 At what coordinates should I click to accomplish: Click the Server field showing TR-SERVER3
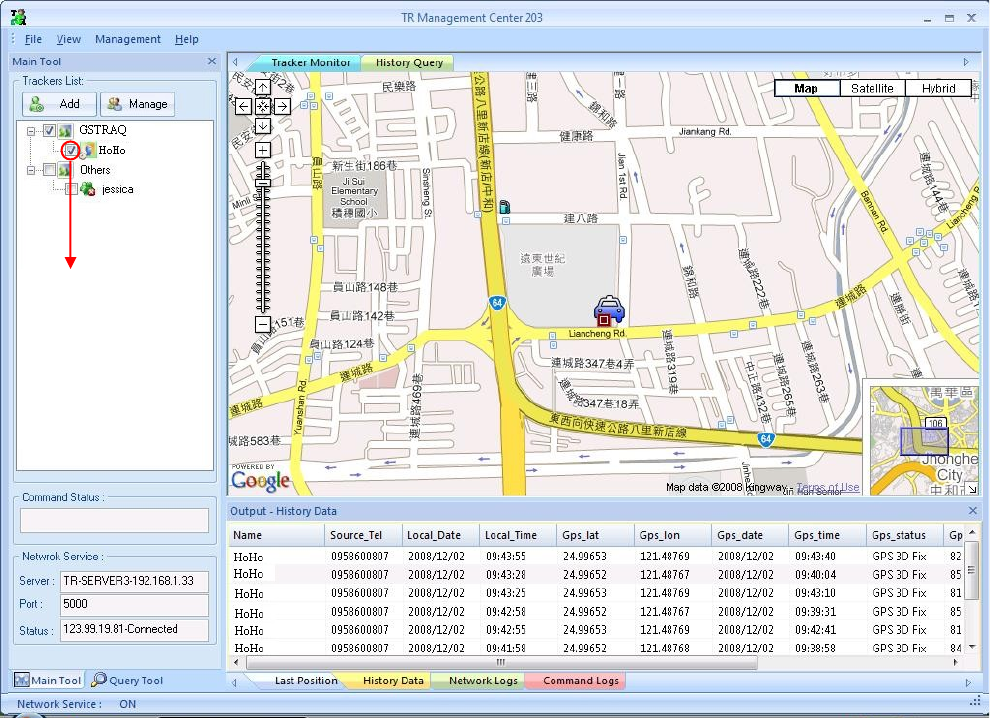pos(134,582)
